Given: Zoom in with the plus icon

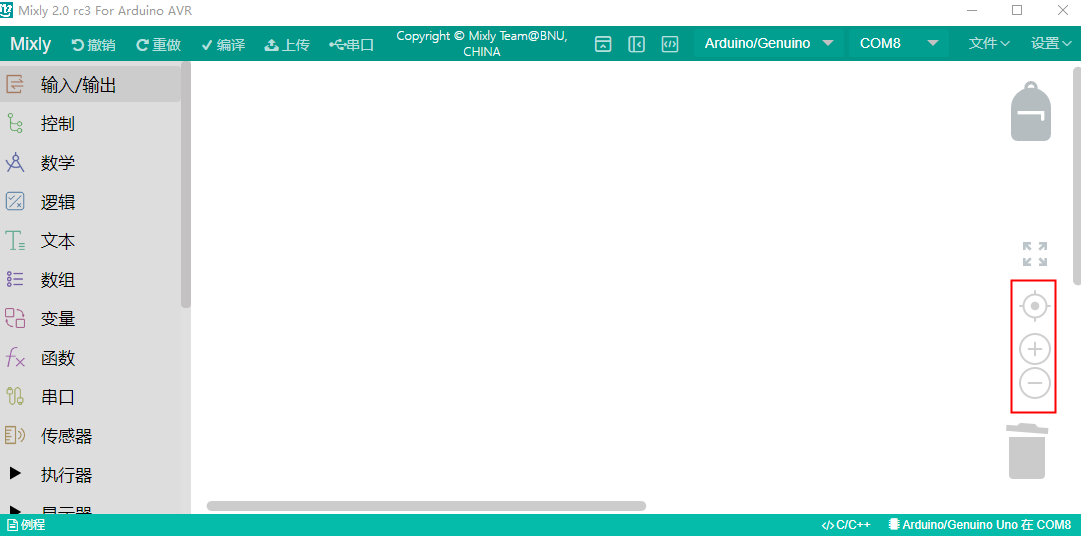Looking at the screenshot, I should [1035, 349].
